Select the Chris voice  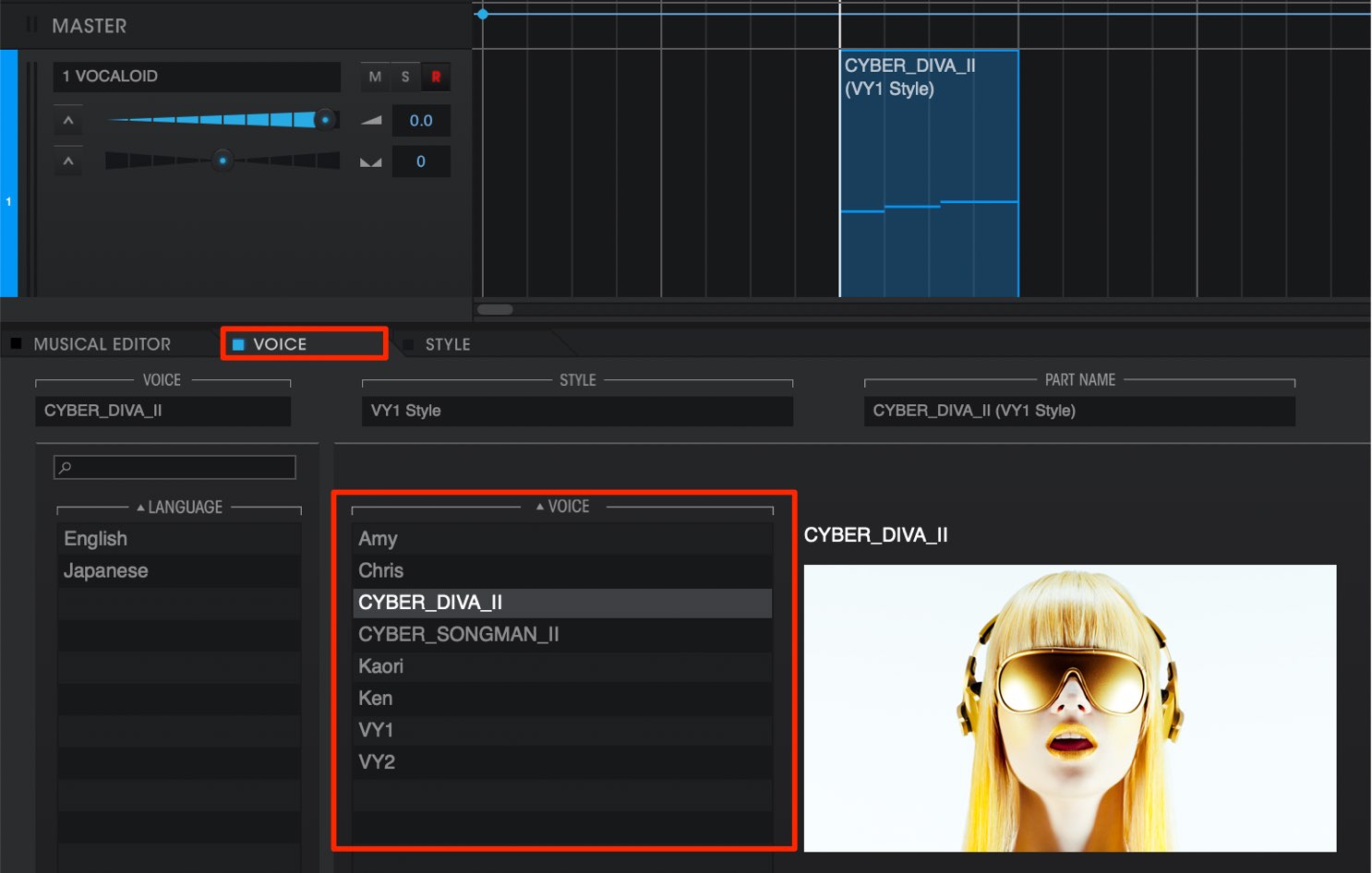562,571
